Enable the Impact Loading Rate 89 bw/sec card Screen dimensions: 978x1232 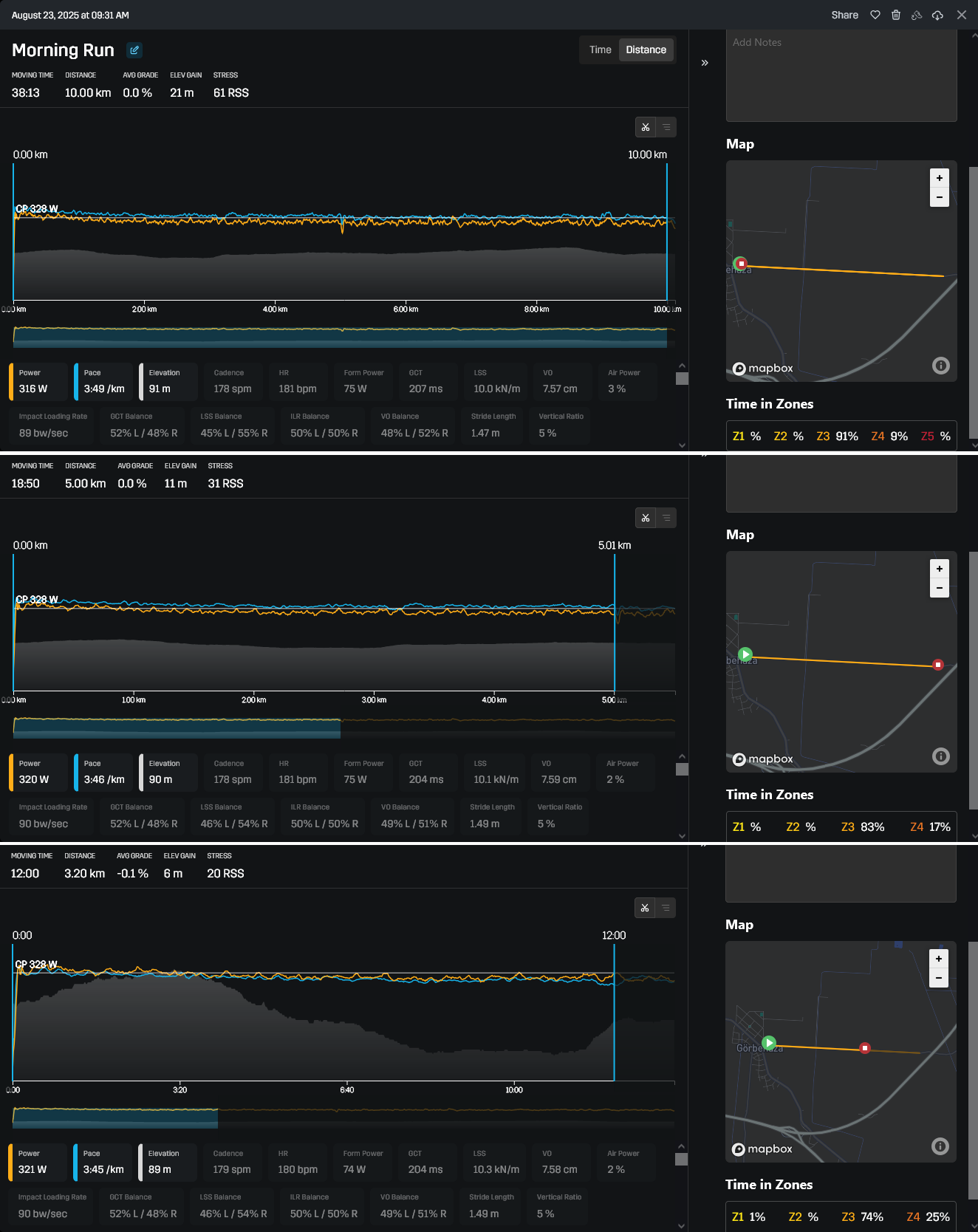[52, 425]
